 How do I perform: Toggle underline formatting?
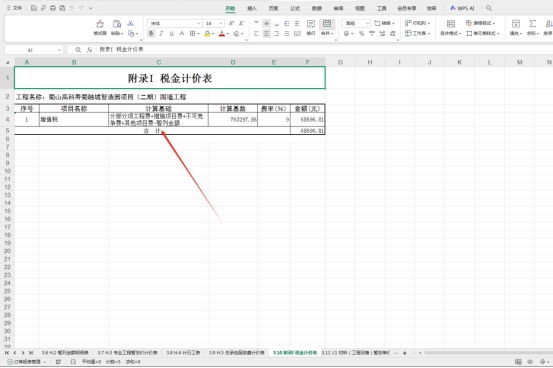click(171, 34)
